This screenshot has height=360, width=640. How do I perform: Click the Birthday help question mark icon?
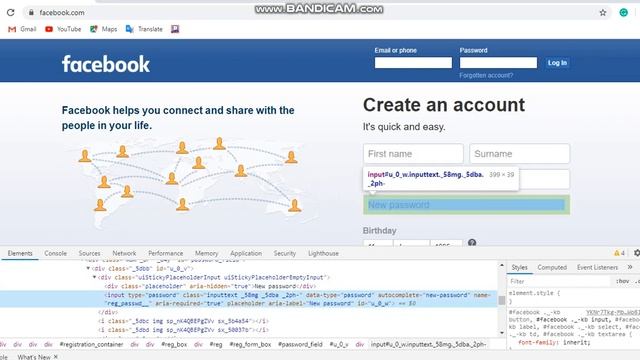click(472, 242)
